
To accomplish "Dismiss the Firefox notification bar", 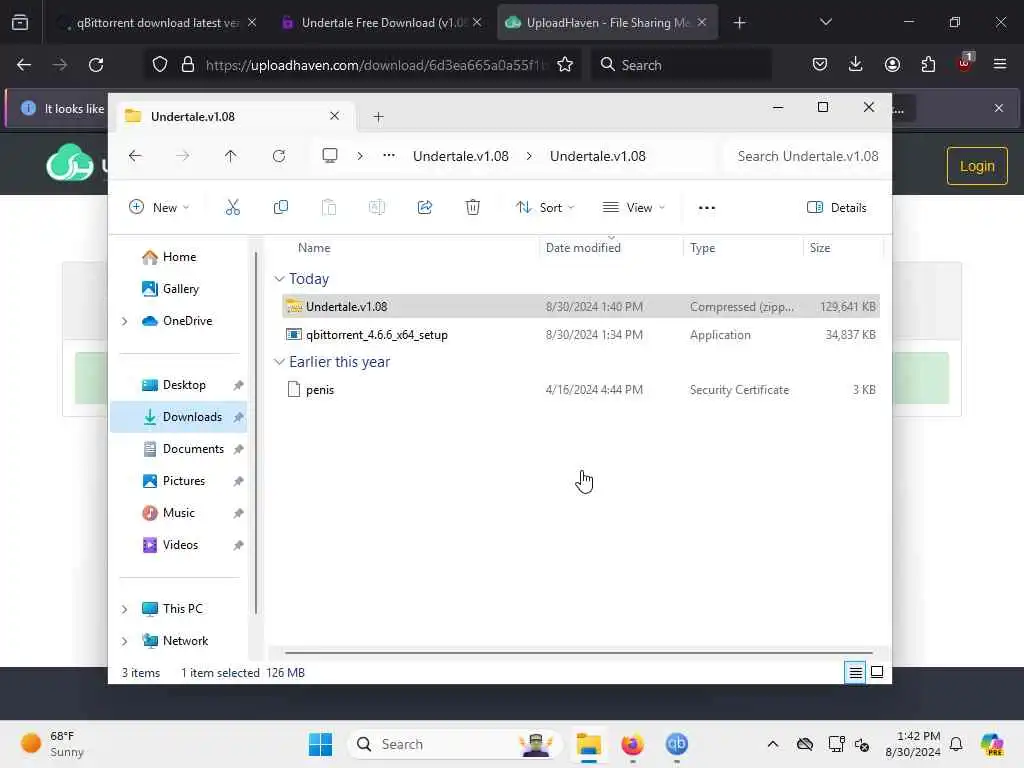I will [999, 108].
